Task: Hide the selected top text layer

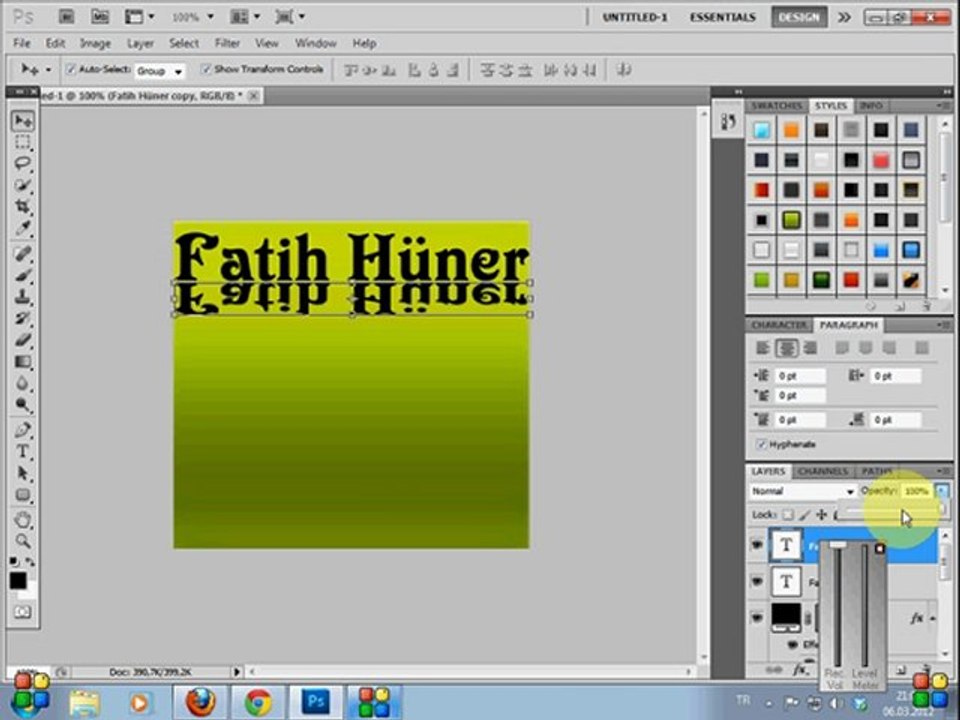Action: pos(757,544)
